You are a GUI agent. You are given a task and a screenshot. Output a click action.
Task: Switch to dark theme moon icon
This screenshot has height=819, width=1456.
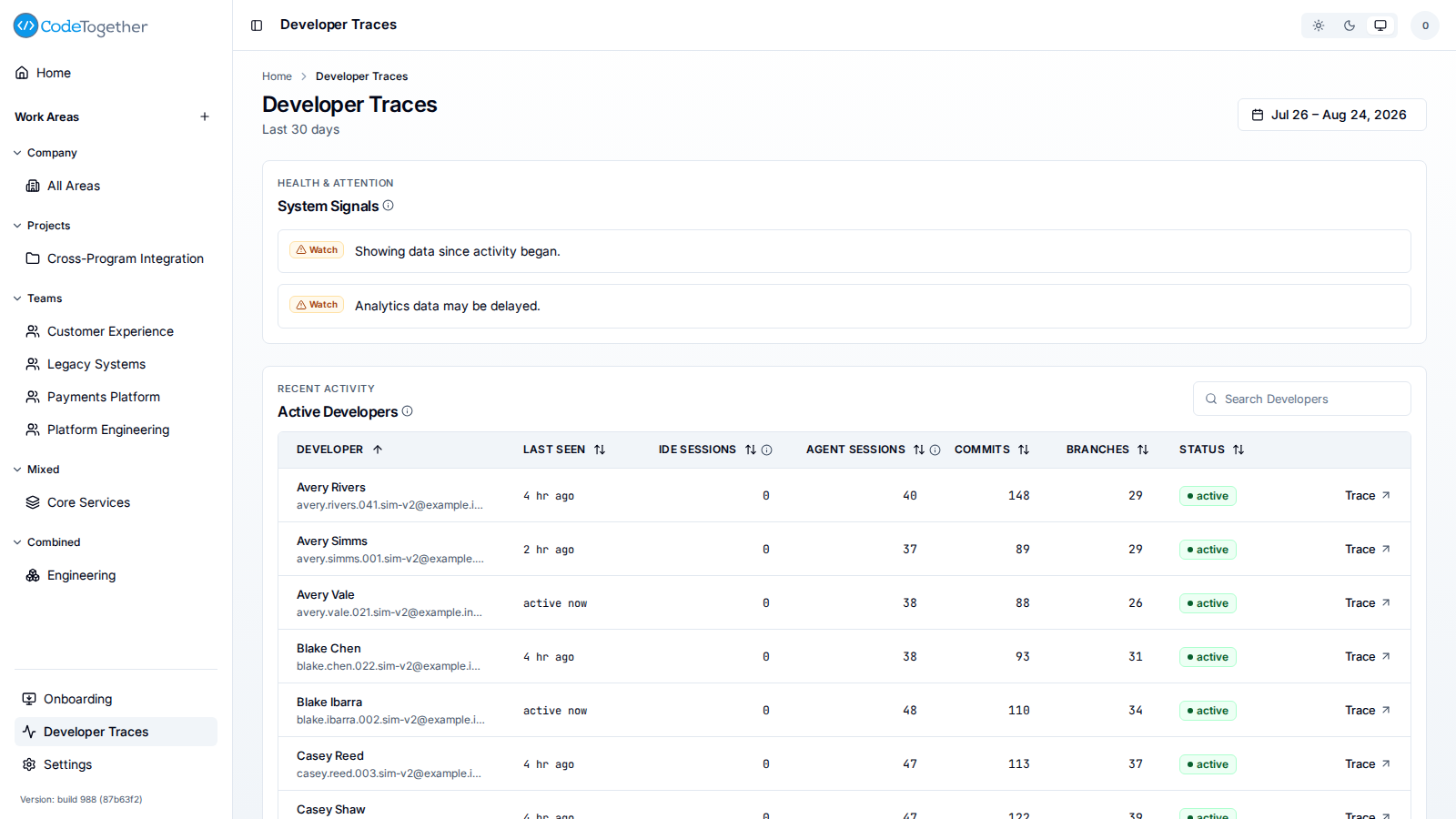coord(1350,25)
